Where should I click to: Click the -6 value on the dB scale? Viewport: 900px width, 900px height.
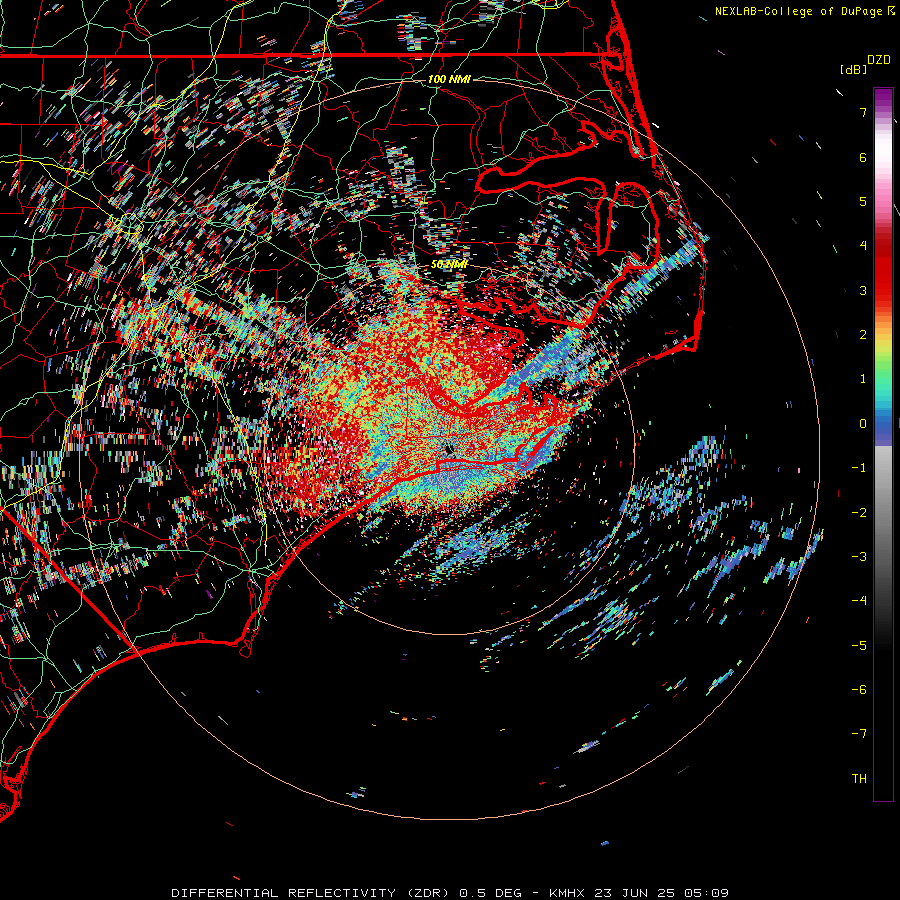click(x=860, y=690)
